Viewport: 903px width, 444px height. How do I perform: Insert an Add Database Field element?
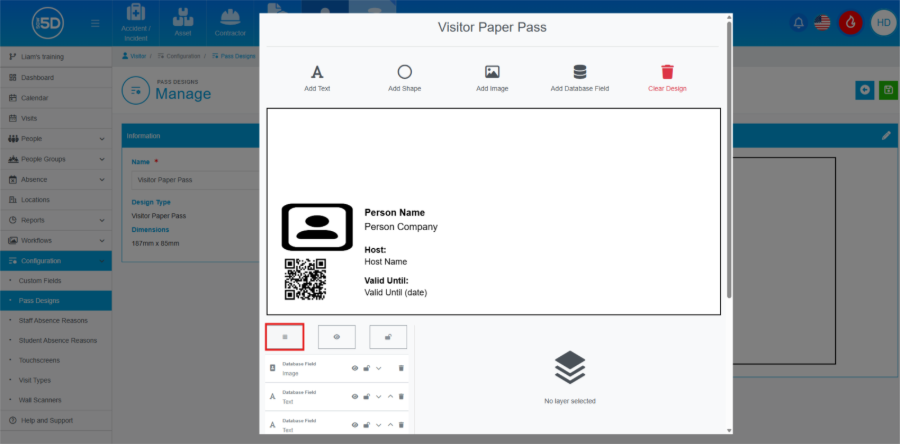coord(579,78)
